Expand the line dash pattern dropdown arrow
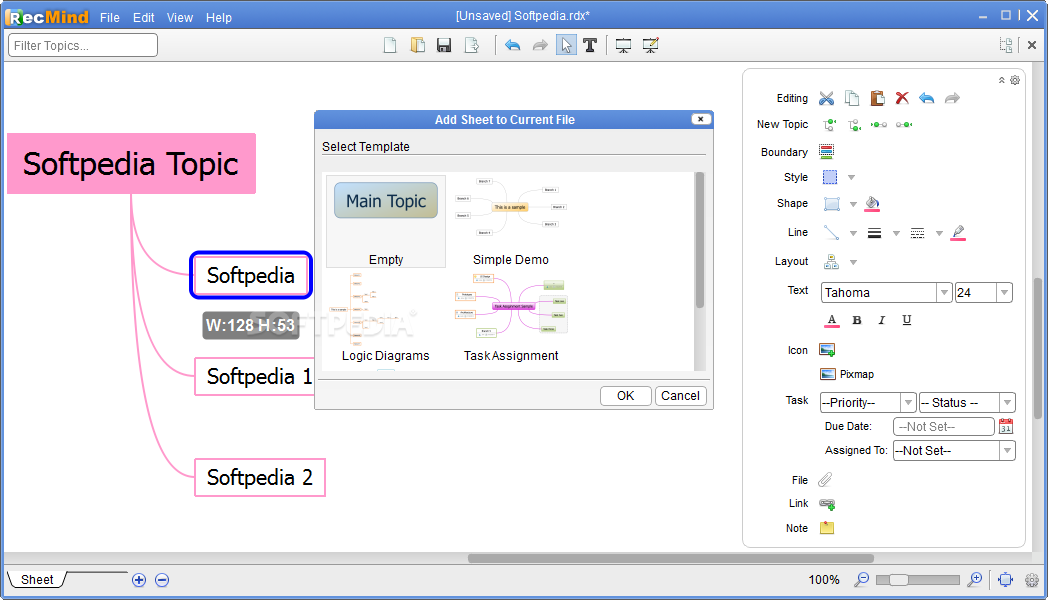The height and width of the screenshot is (600, 1048). [939, 233]
